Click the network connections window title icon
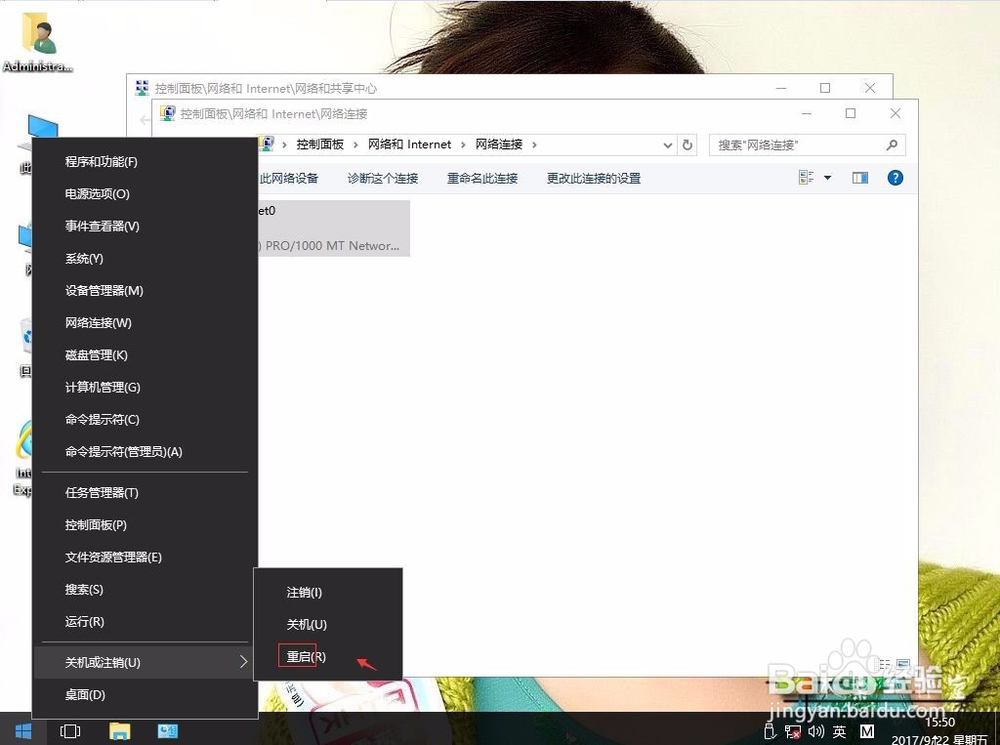 168,114
